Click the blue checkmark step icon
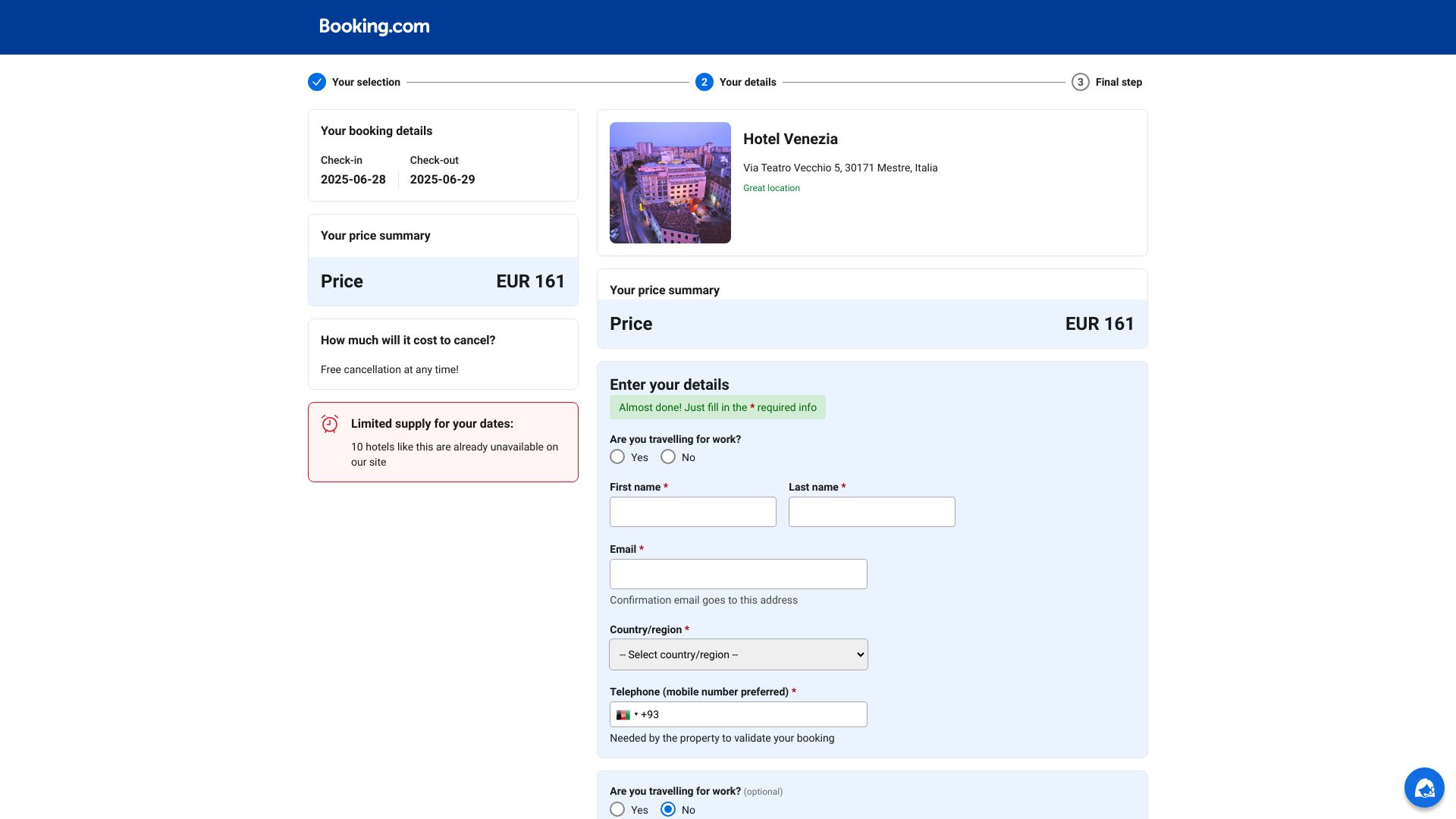 pos(317,82)
